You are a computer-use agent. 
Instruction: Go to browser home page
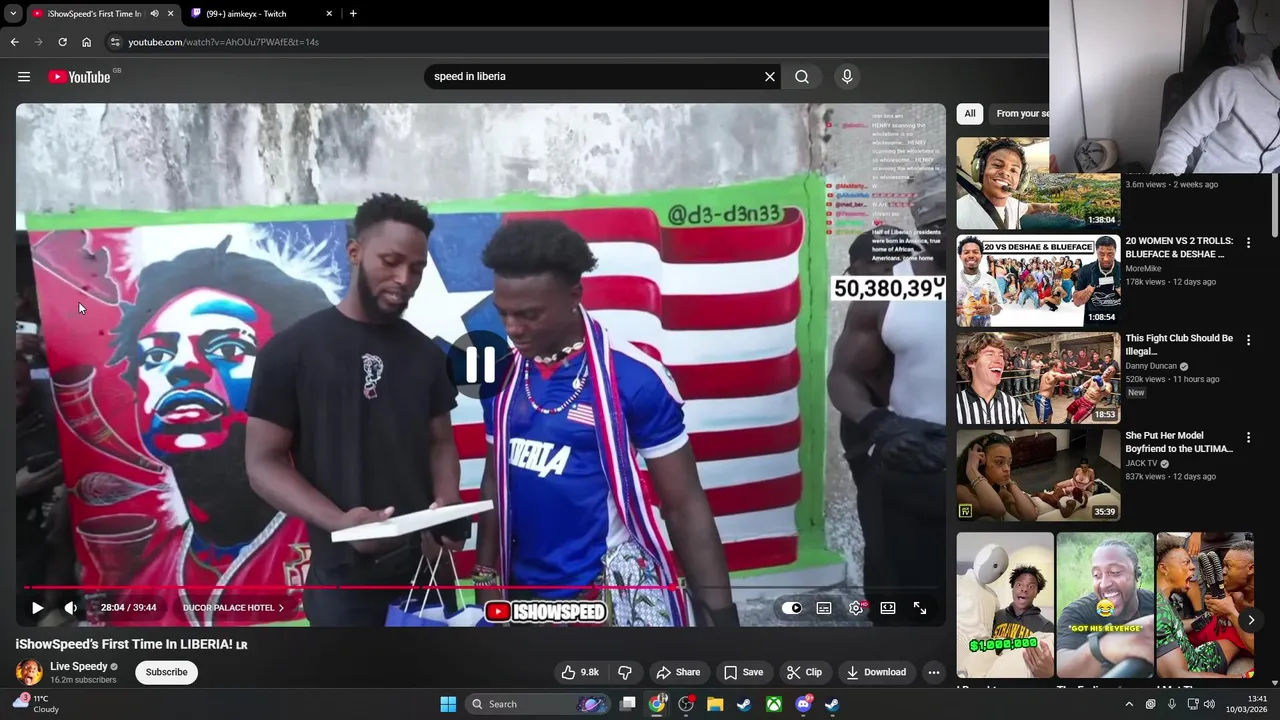[x=86, y=42]
